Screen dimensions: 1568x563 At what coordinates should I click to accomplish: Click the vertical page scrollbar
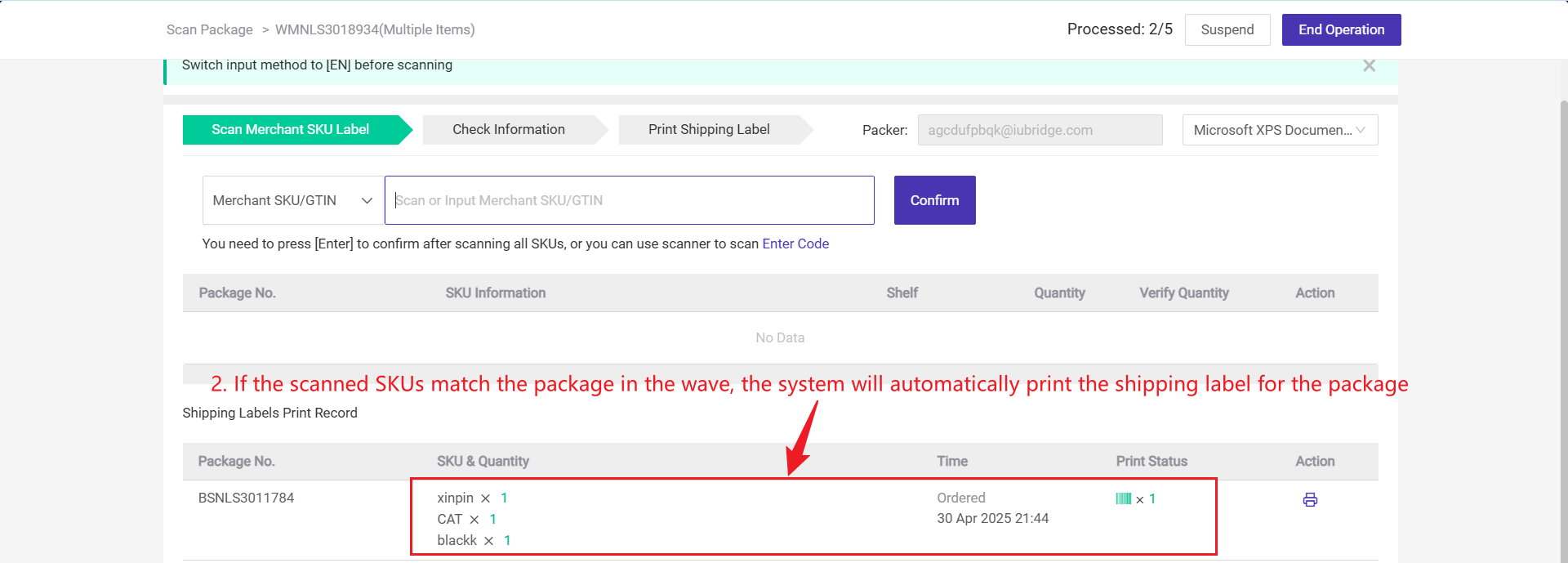(1563, 327)
